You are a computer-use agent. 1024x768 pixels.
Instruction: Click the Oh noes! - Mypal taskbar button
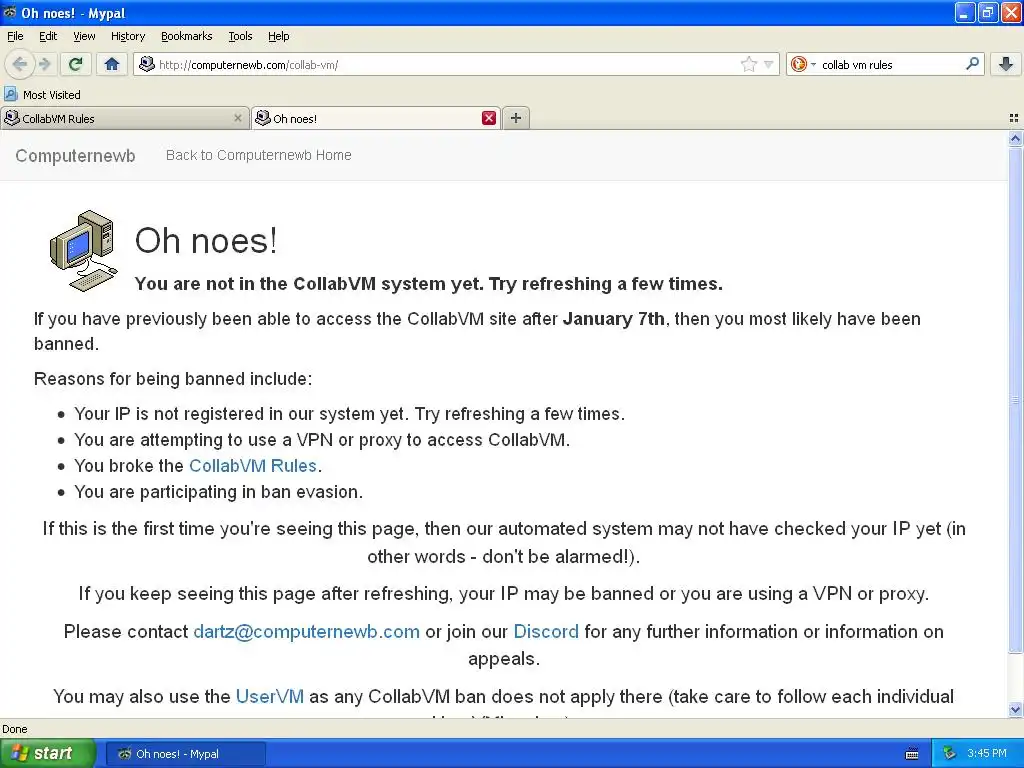pyautogui.click(x=185, y=754)
